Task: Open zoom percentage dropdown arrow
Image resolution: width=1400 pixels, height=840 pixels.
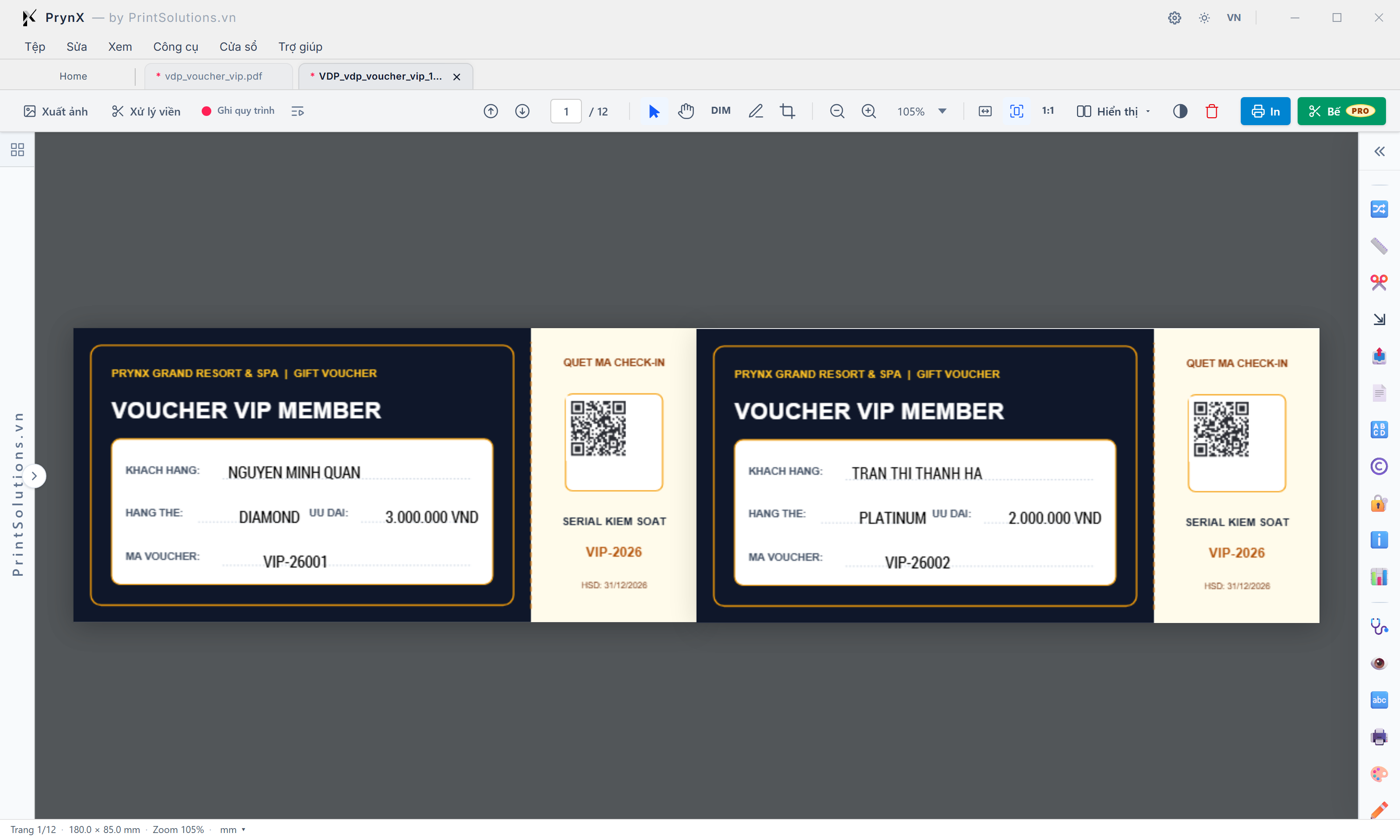Action: tap(942, 111)
